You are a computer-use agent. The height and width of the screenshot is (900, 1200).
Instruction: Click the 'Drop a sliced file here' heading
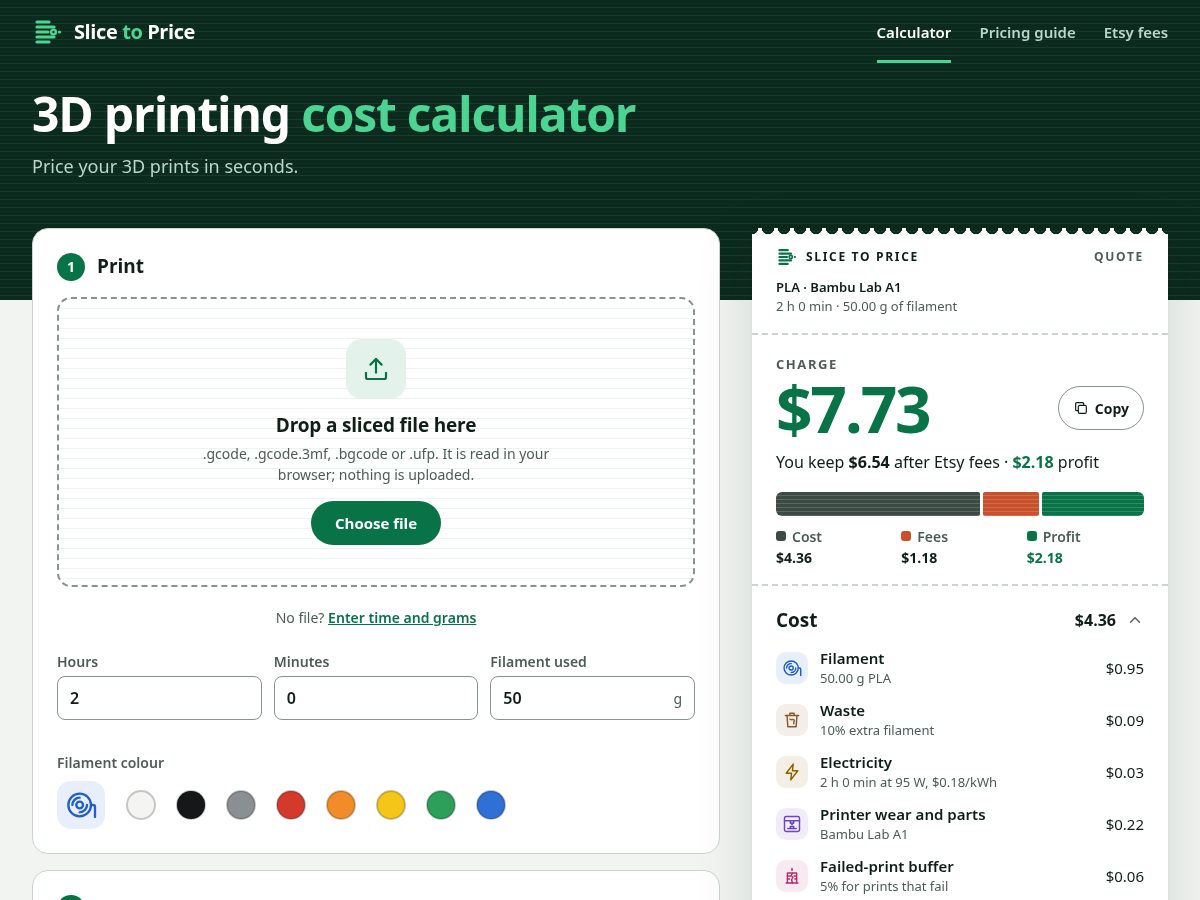point(376,425)
